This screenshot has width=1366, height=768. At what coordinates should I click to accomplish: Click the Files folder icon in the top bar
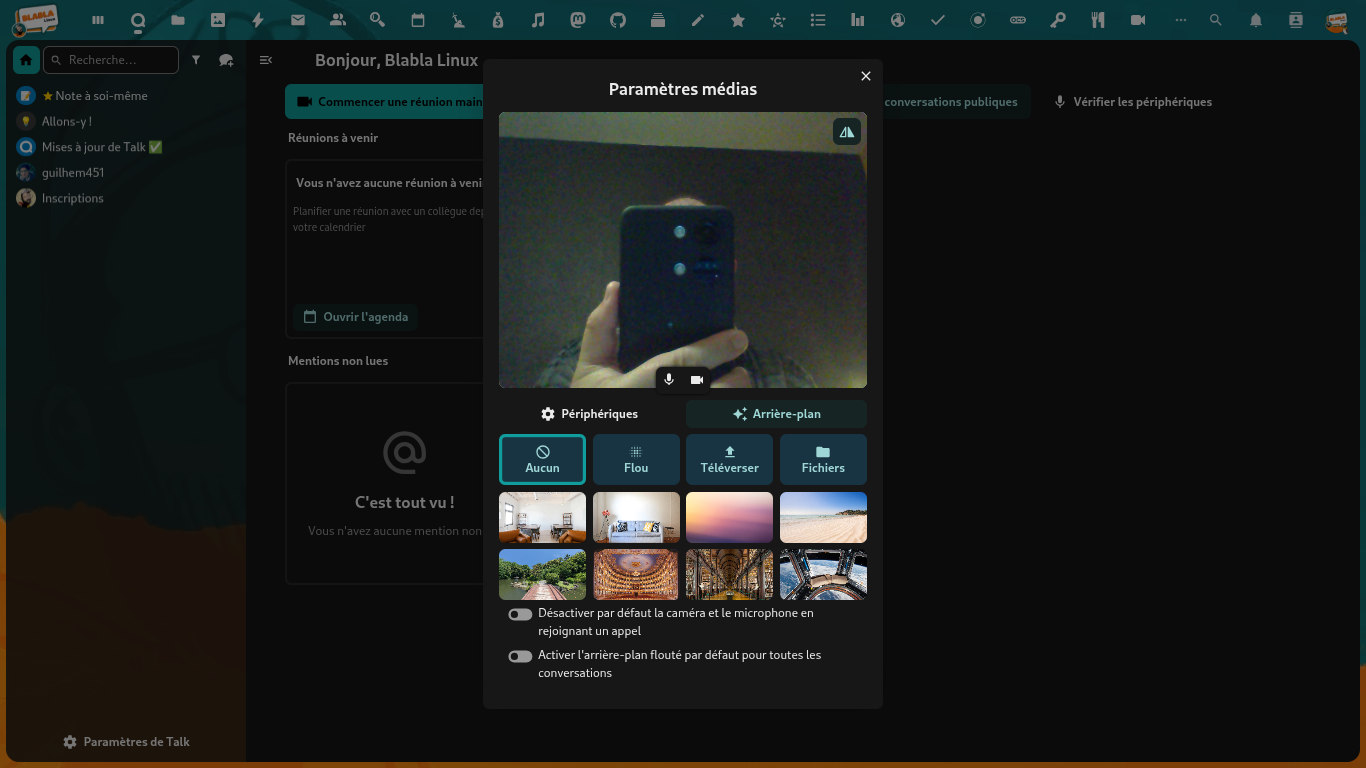178,20
